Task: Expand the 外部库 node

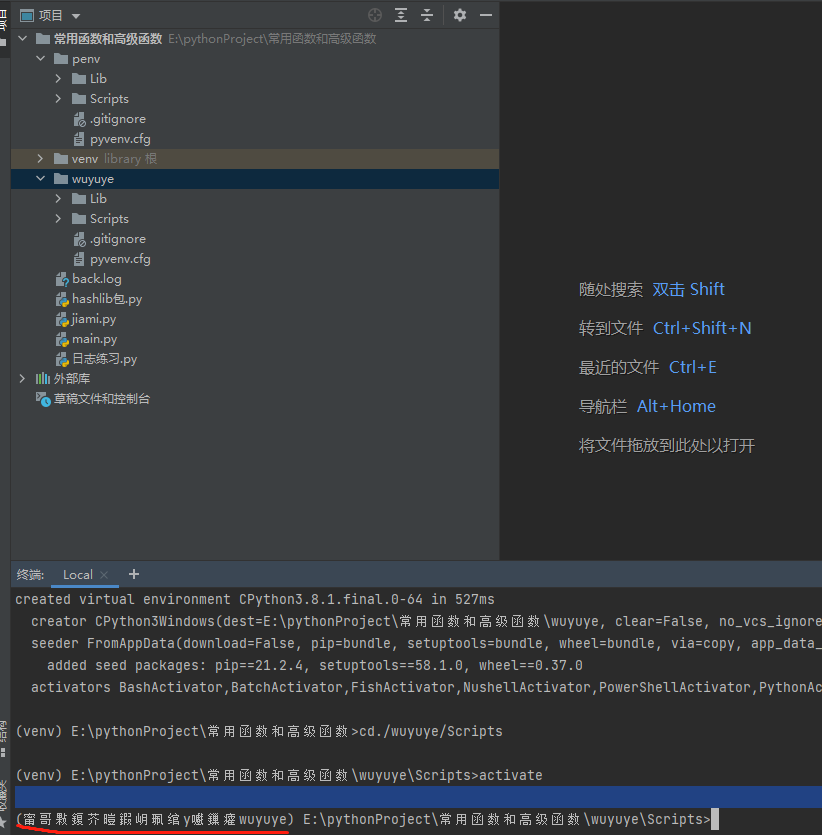Action: coord(22,379)
